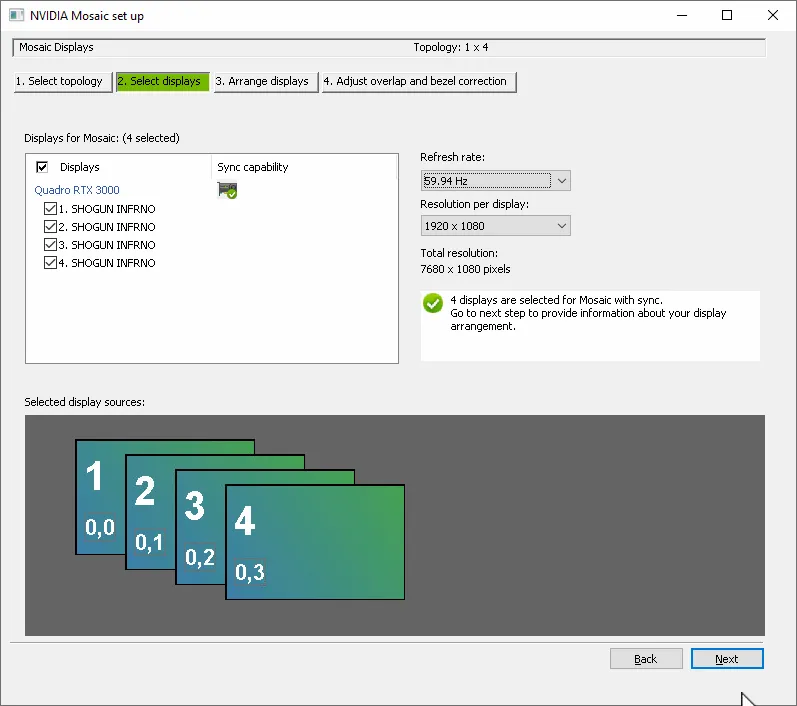Click the Topology: 1 x 4 text
Screen dimensions: 797x706
451,47
